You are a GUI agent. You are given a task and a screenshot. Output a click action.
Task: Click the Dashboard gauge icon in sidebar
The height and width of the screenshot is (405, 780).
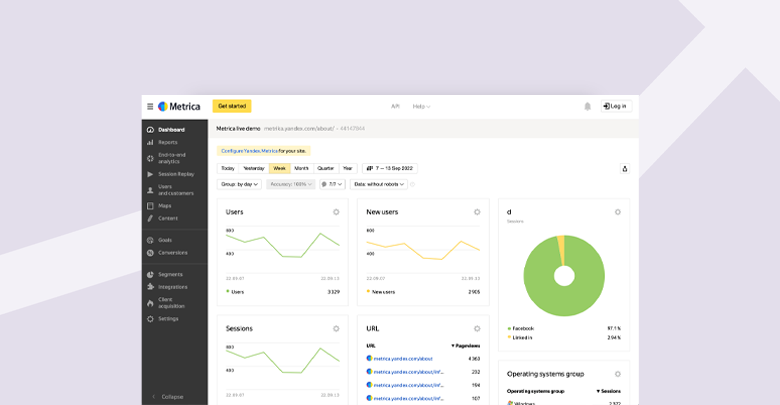coord(150,130)
